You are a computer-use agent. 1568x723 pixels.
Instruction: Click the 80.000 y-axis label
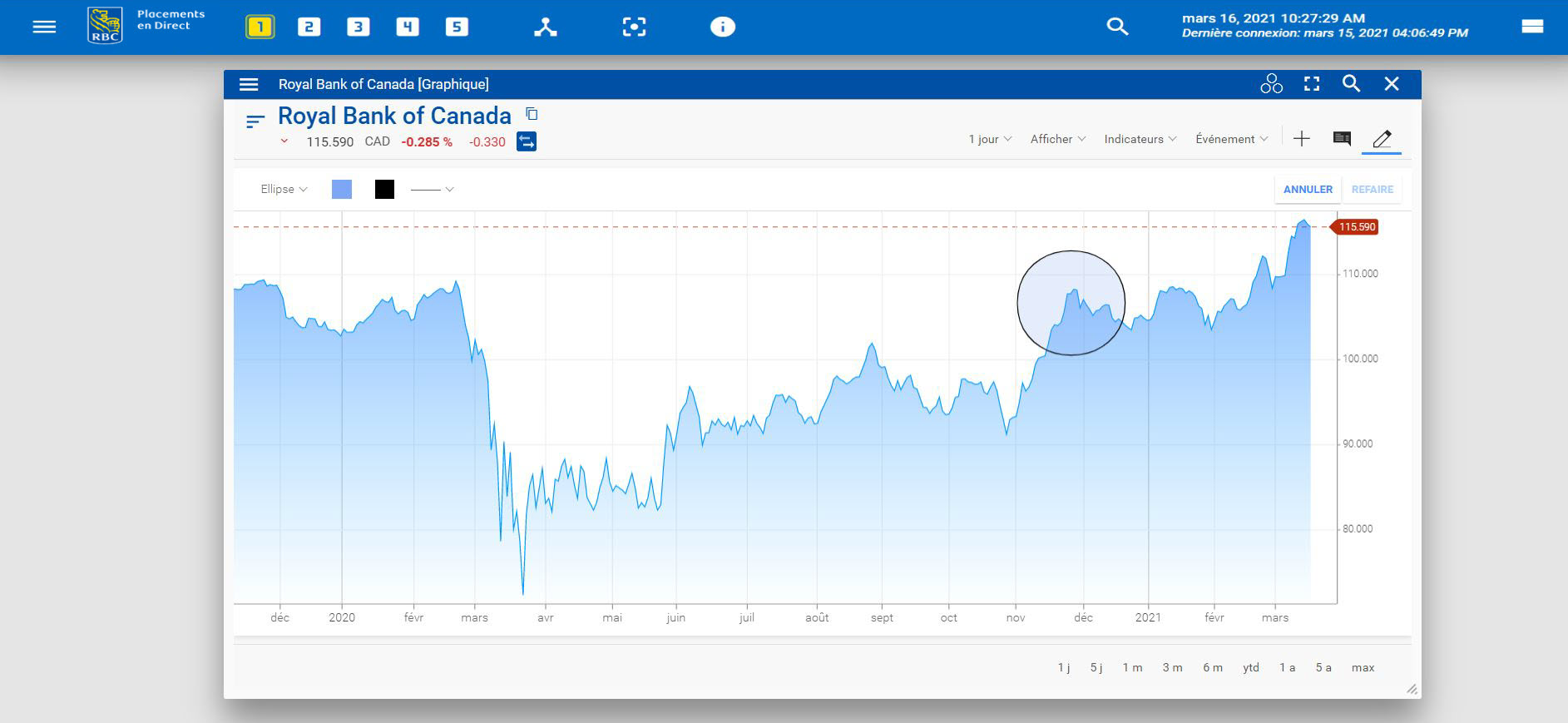point(1358,529)
